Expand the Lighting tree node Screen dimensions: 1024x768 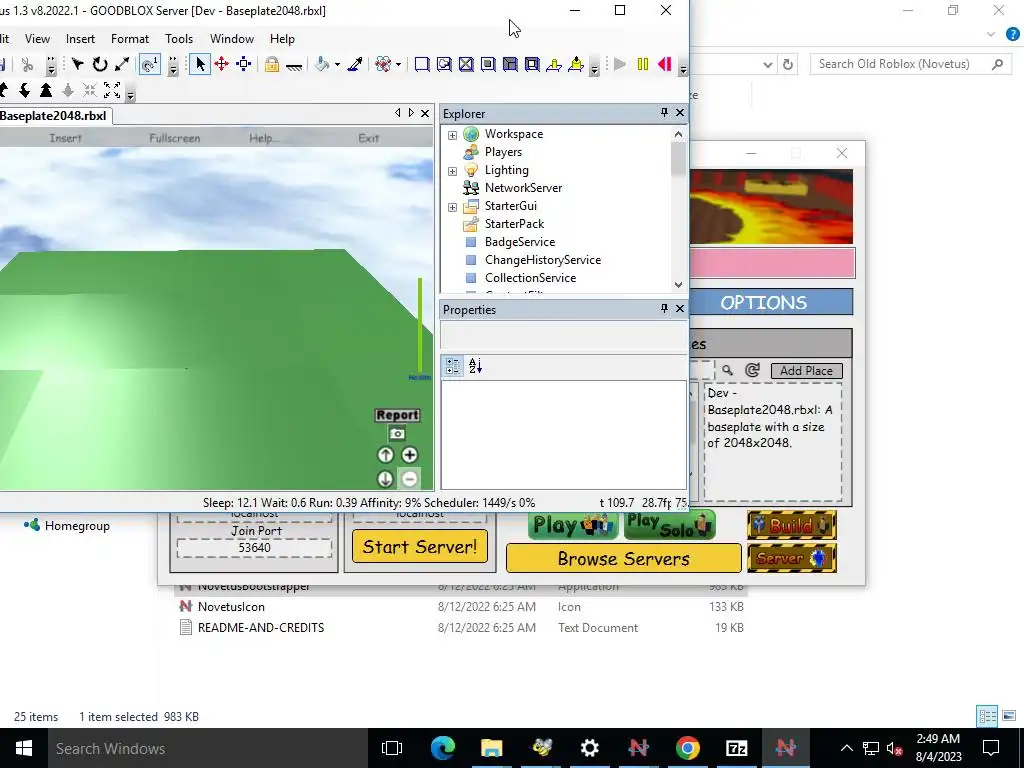click(452, 170)
